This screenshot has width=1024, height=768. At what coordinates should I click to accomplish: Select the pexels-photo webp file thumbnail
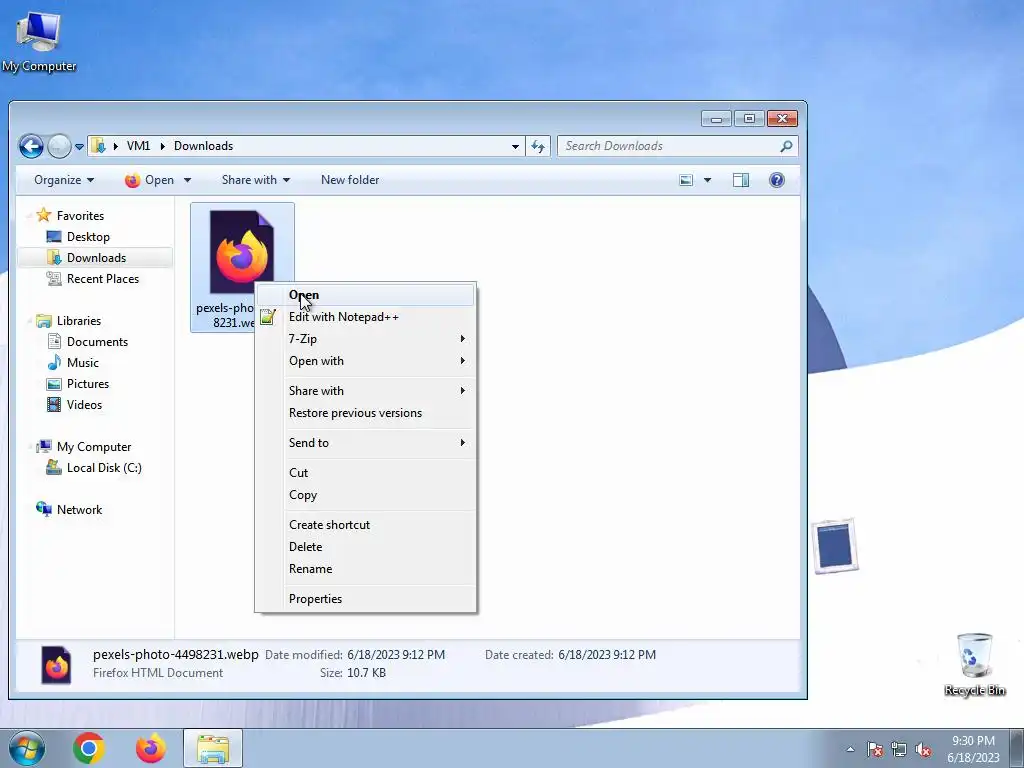coord(241,252)
